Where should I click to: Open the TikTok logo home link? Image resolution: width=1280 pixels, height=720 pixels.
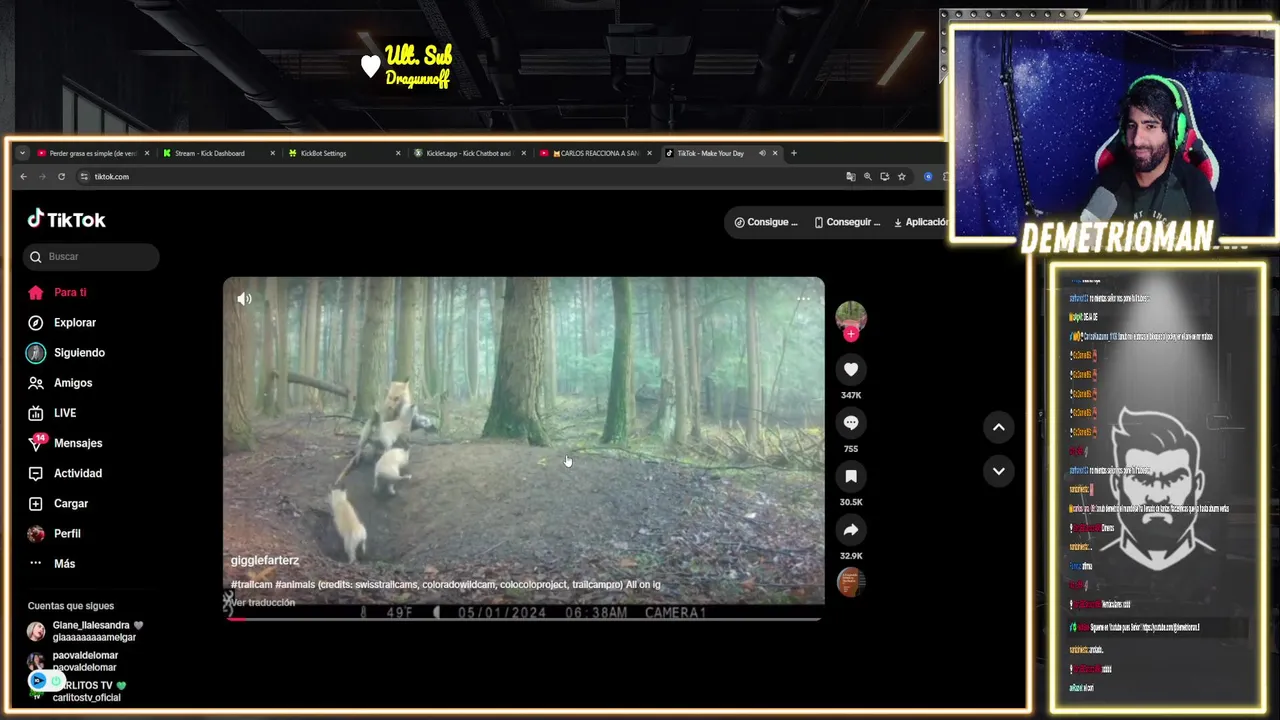(x=66, y=219)
